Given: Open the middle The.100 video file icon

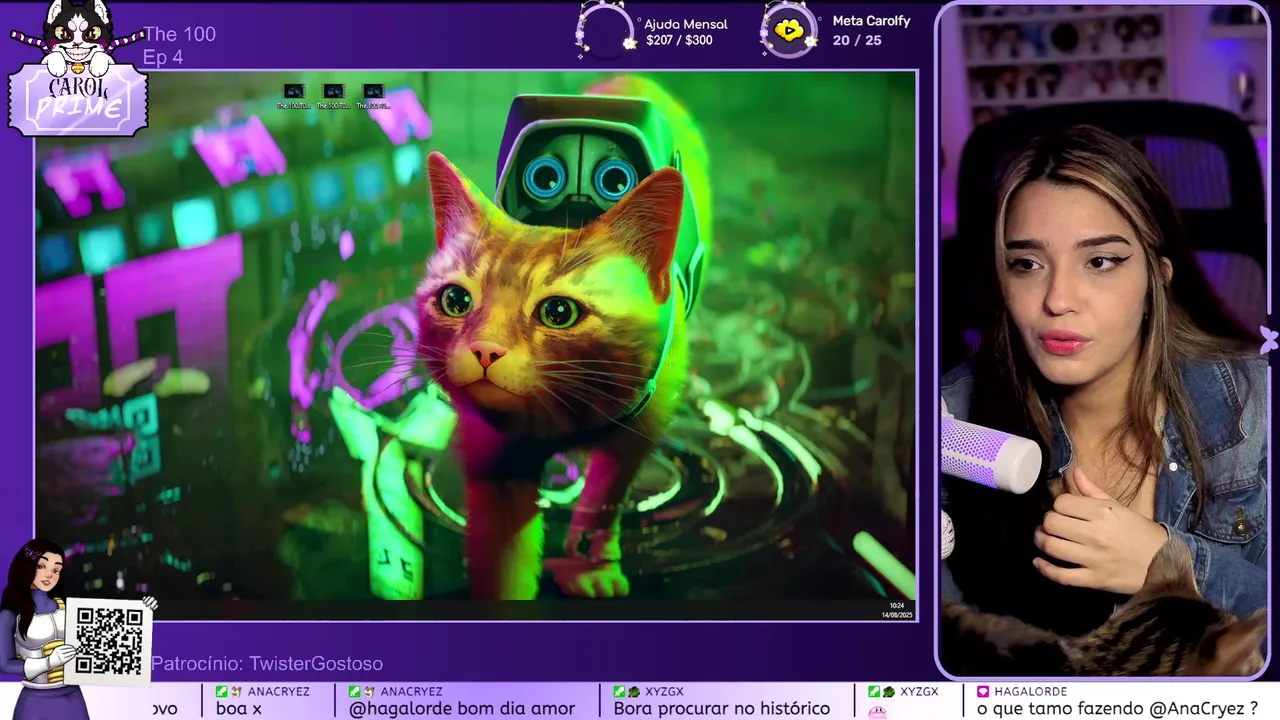Looking at the screenshot, I should (x=333, y=96).
